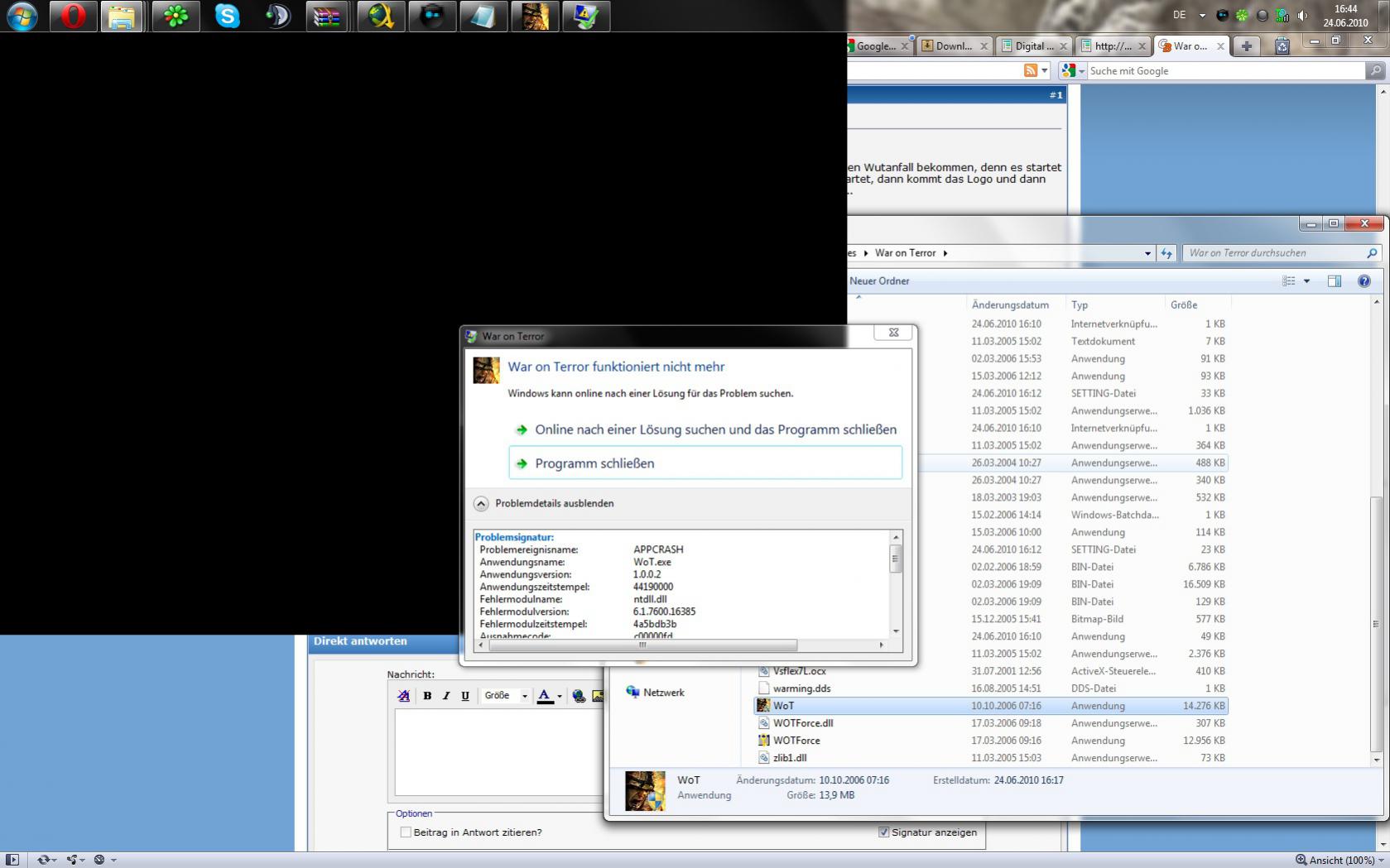Choose 'Online nach einer Lösung suchen' option

(x=705, y=429)
